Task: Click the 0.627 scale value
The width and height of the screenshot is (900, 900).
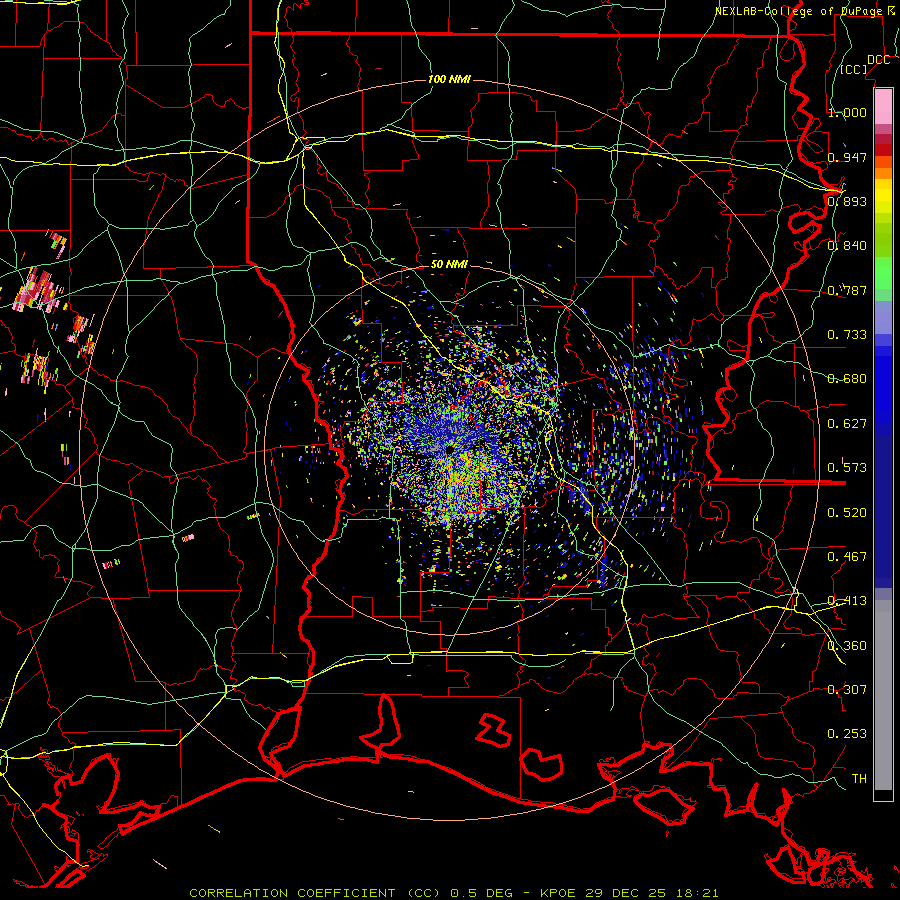Action: coord(847,423)
